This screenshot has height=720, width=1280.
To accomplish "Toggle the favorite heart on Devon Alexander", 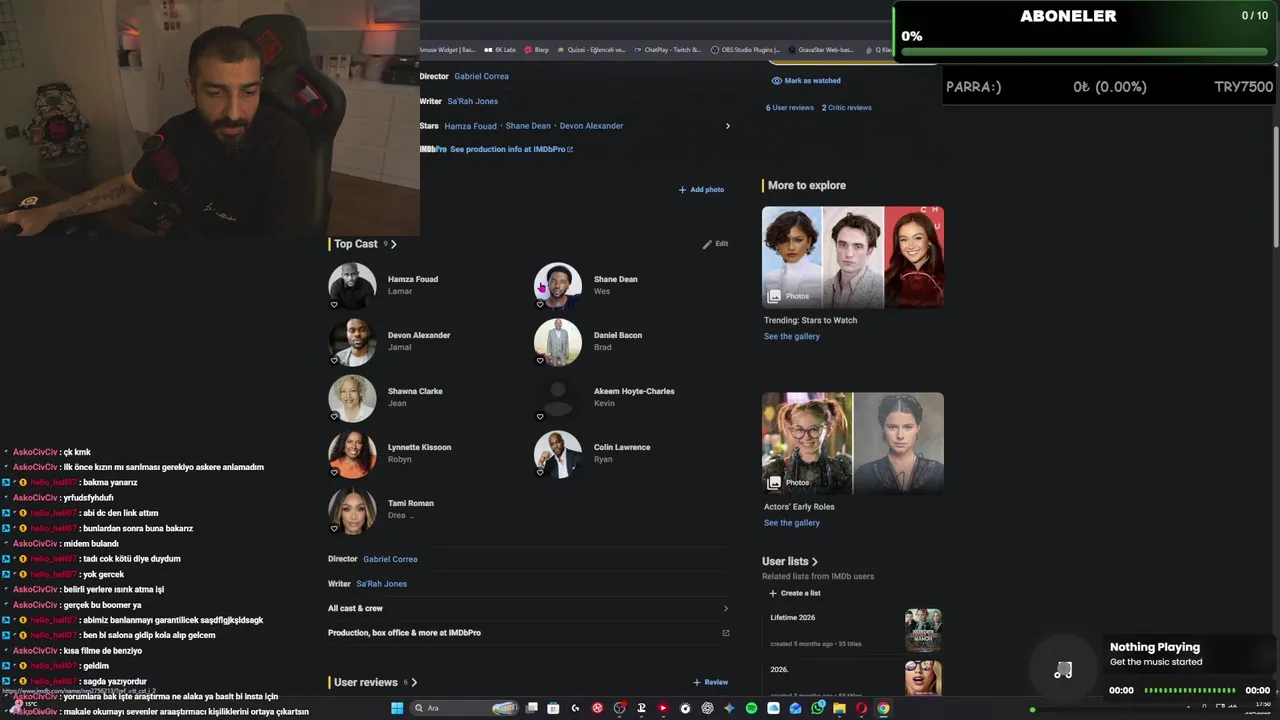I will pos(334,361).
